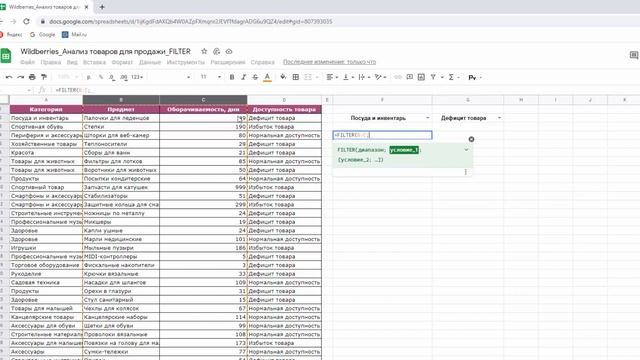Decrease decimal places button
640x360 pixels.
pos(112,77)
